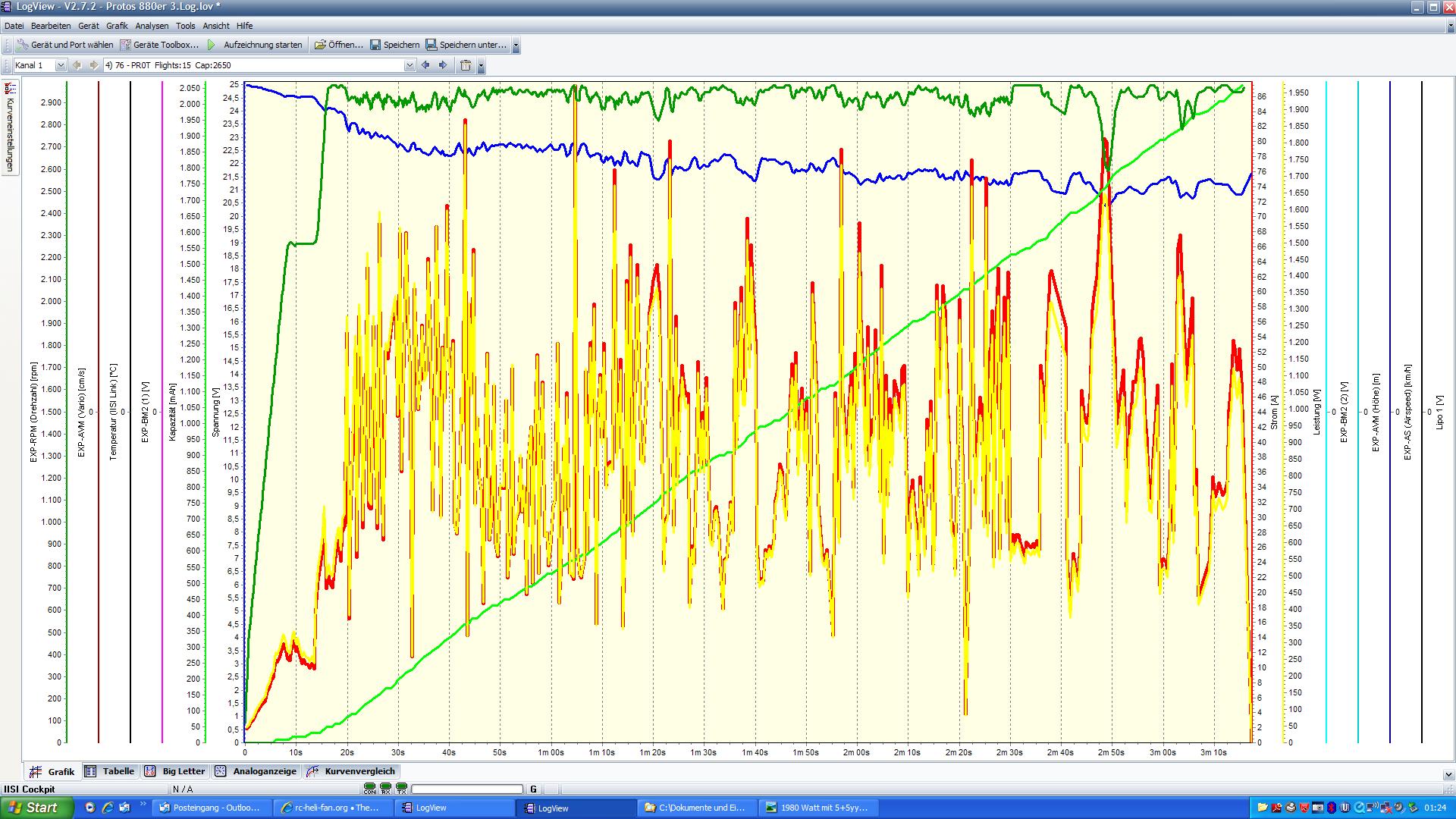Open the recording selector '76 - PR0T Flights:15'
Viewport: 1456px width, 819px height.
(259, 65)
